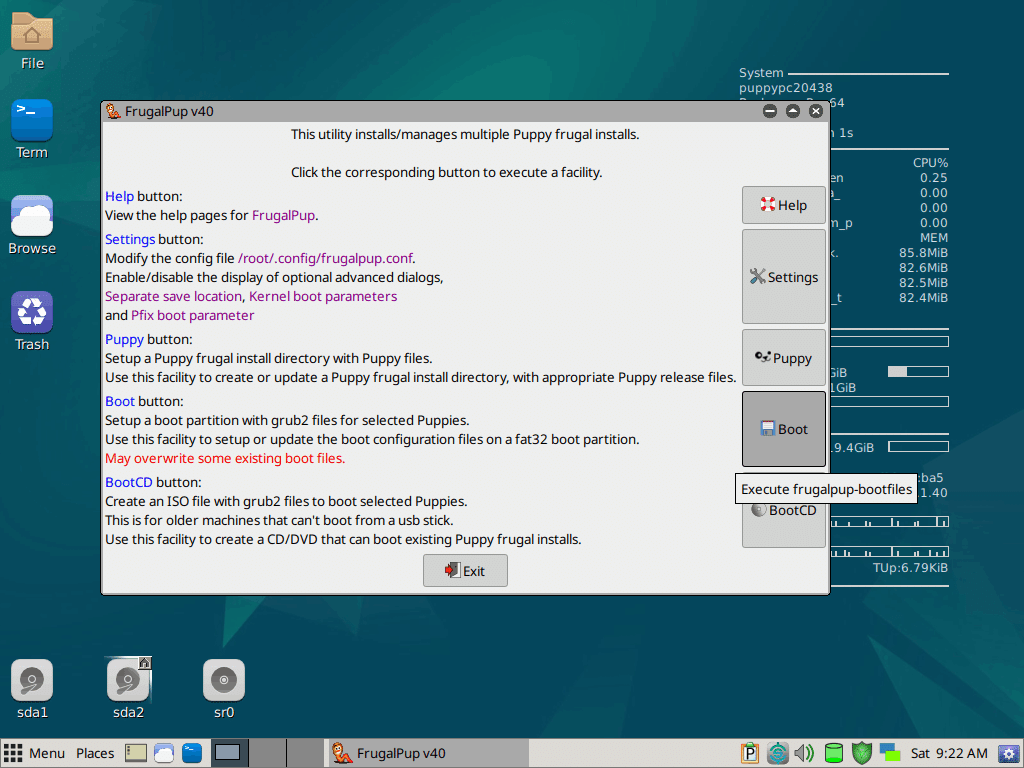Open the network monitors tray icon

pyautogui.click(x=889, y=753)
